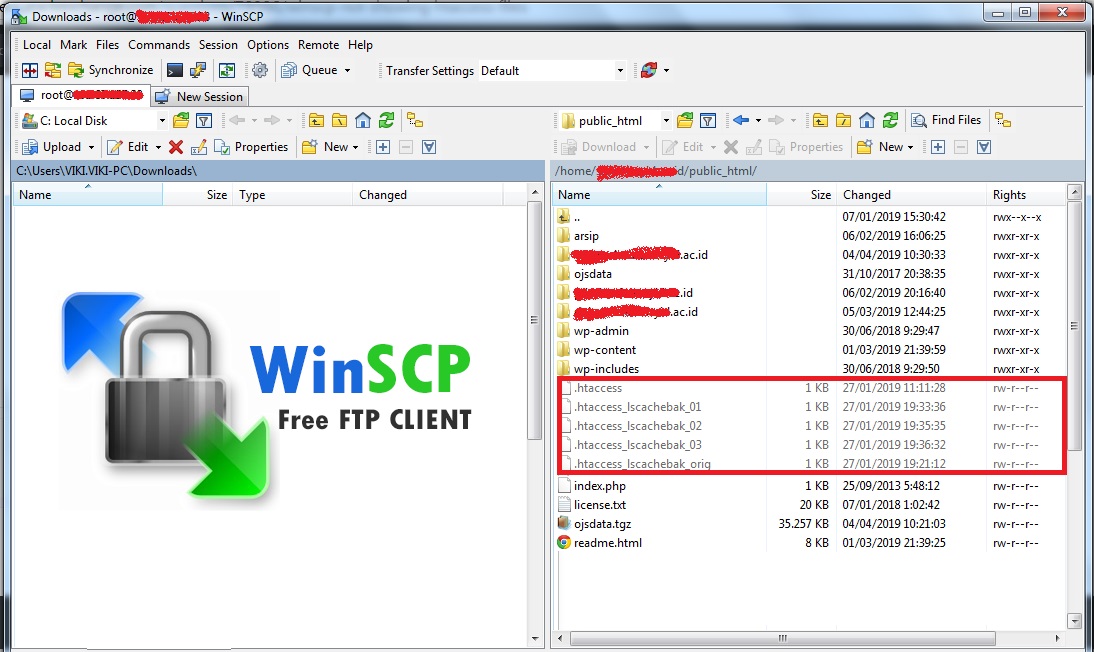Screen dimensions: 1094x652
Task: Go to remote home directory icon
Action: click(867, 120)
